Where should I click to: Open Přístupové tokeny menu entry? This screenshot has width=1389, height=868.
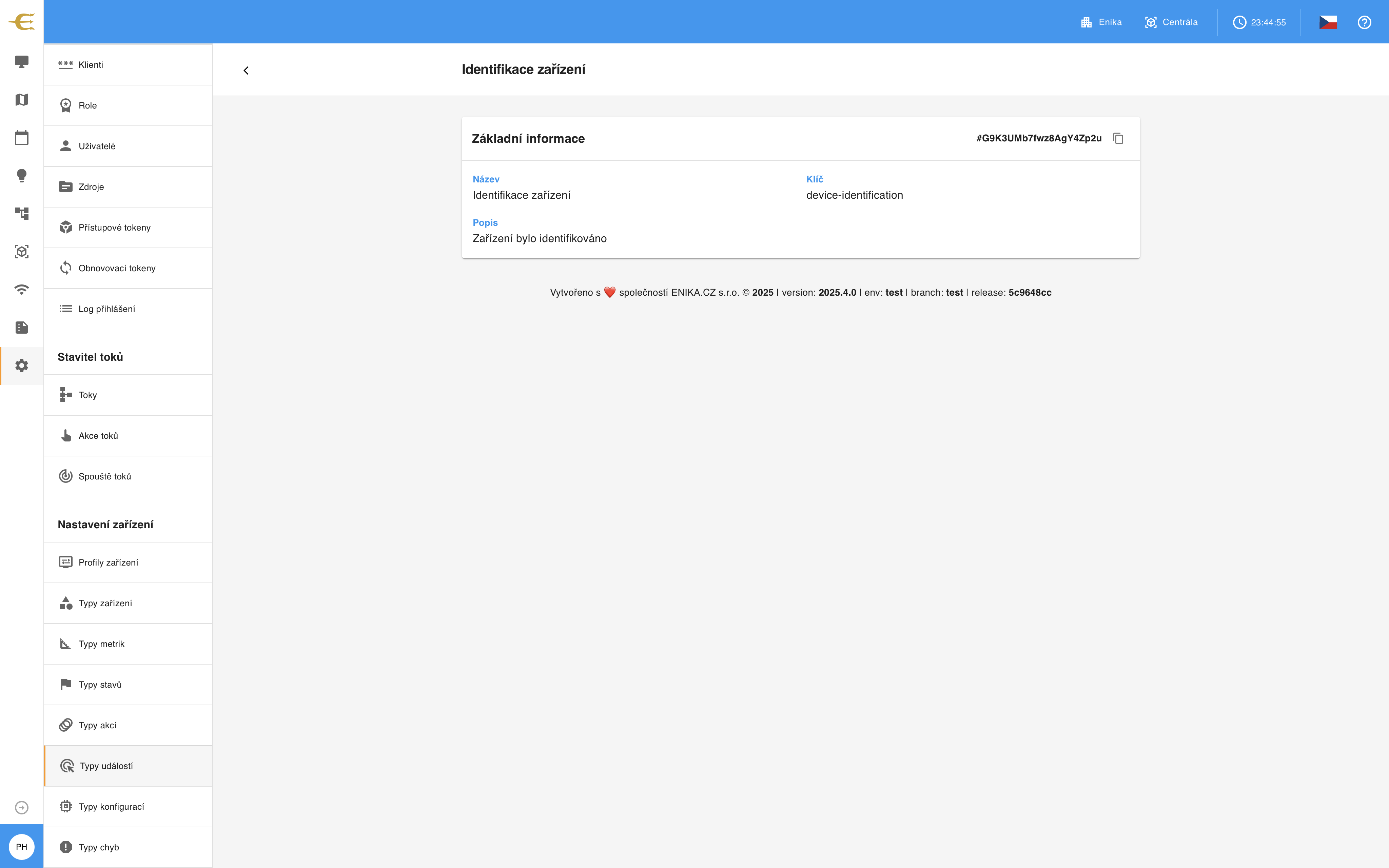(x=128, y=227)
